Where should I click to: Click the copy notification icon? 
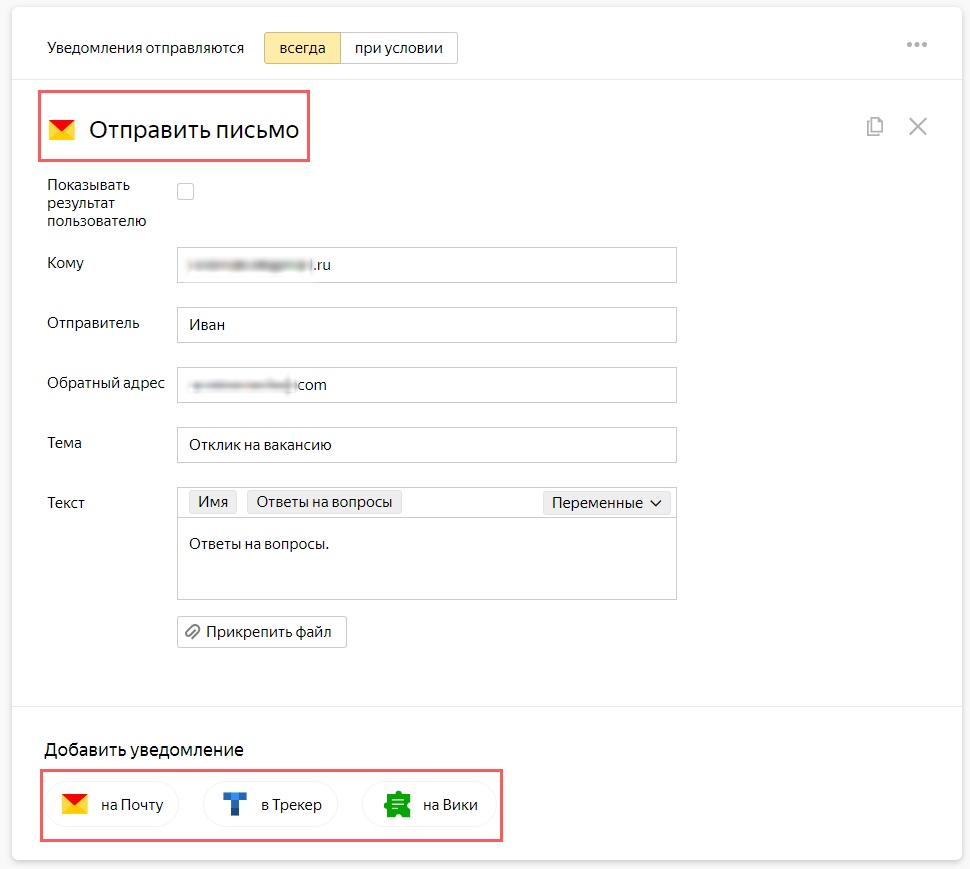875,126
